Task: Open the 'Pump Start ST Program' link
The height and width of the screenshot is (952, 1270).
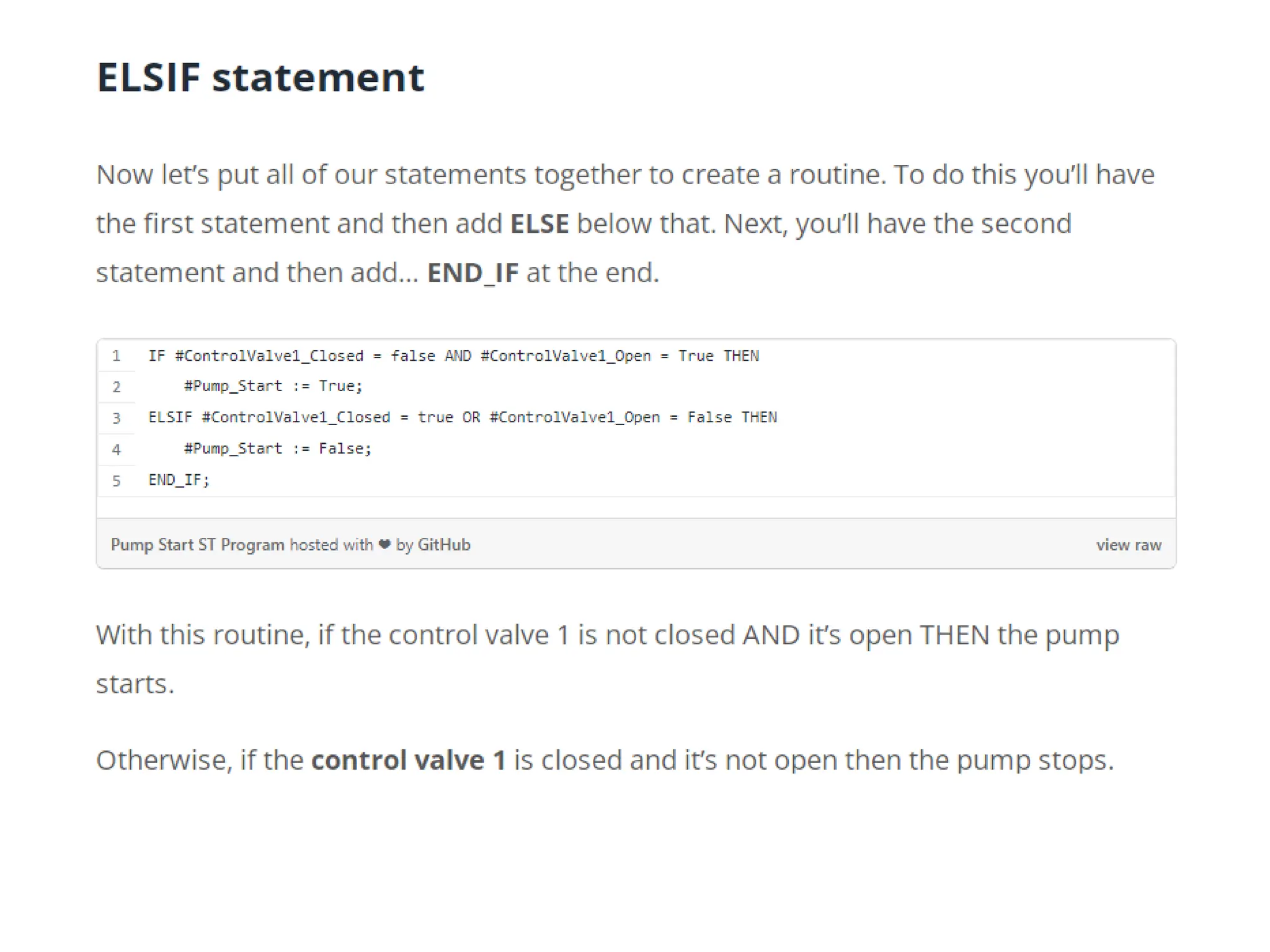Action: click(x=197, y=545)
